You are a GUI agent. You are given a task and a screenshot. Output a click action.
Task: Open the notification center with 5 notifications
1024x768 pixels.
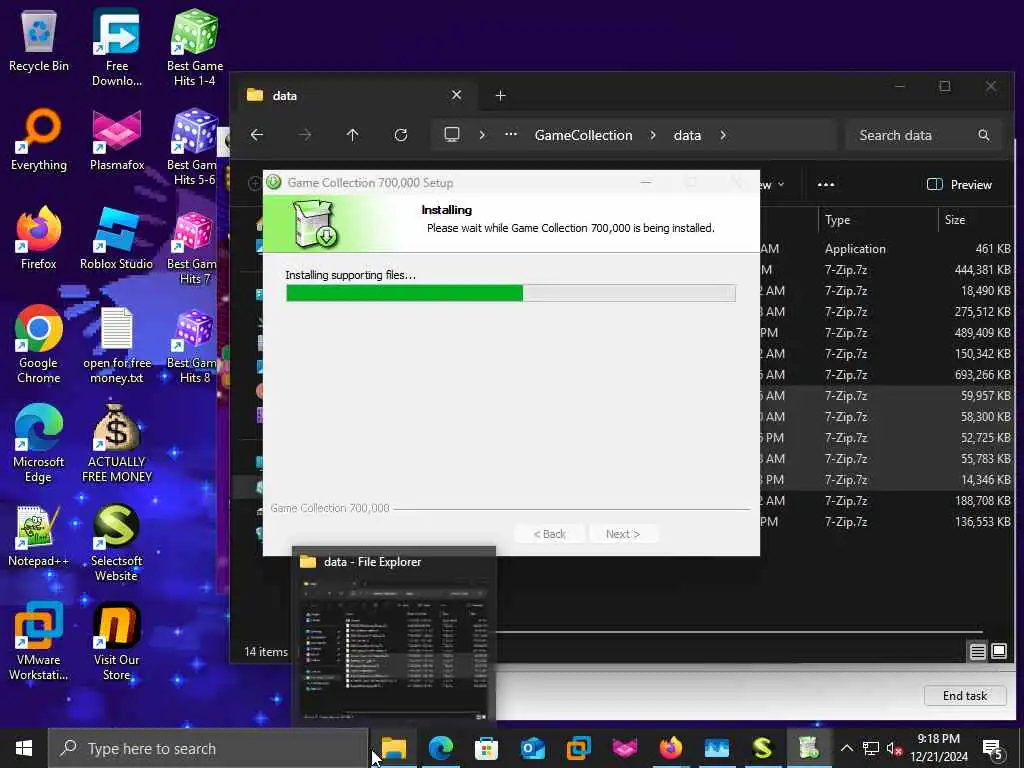click(992, 749)
